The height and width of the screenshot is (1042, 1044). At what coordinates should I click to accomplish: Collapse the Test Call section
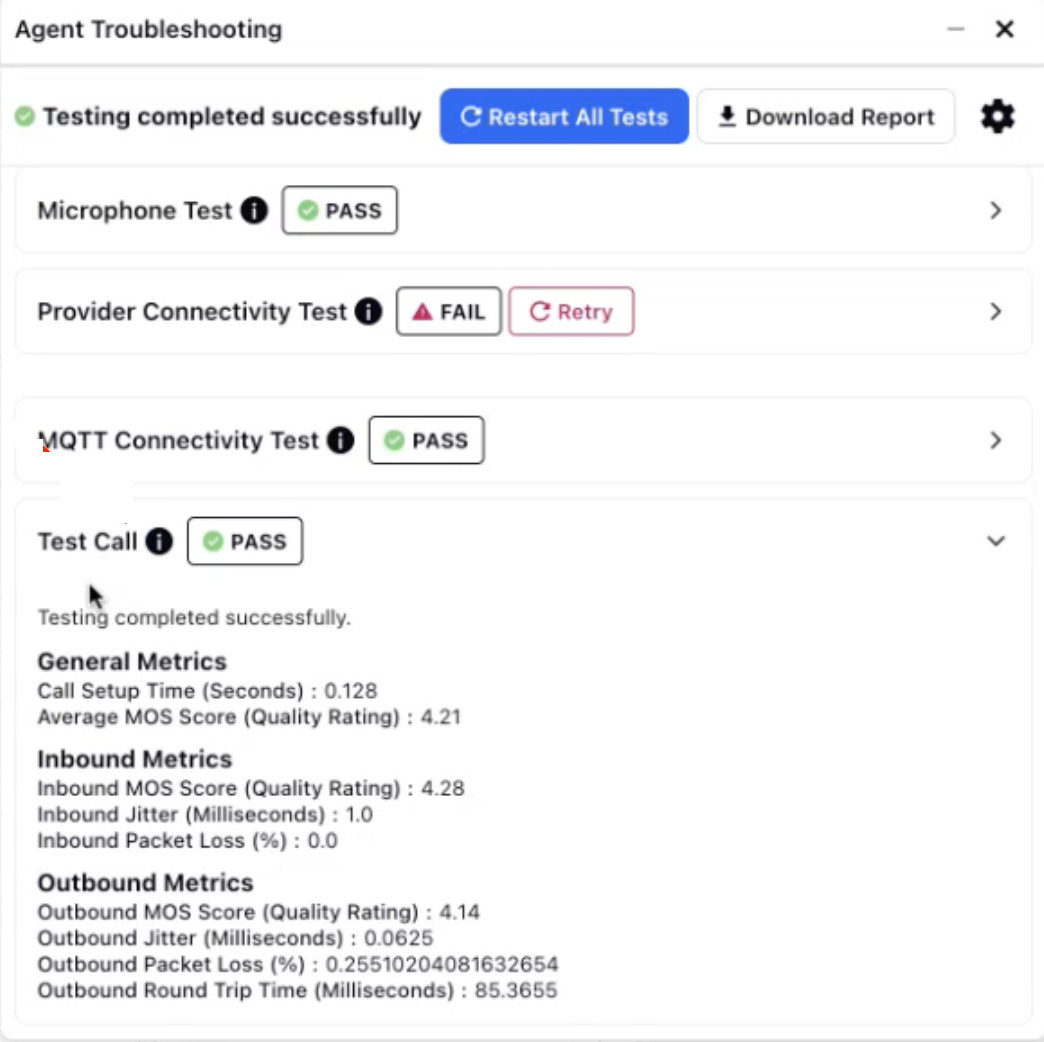click(995, 541)
